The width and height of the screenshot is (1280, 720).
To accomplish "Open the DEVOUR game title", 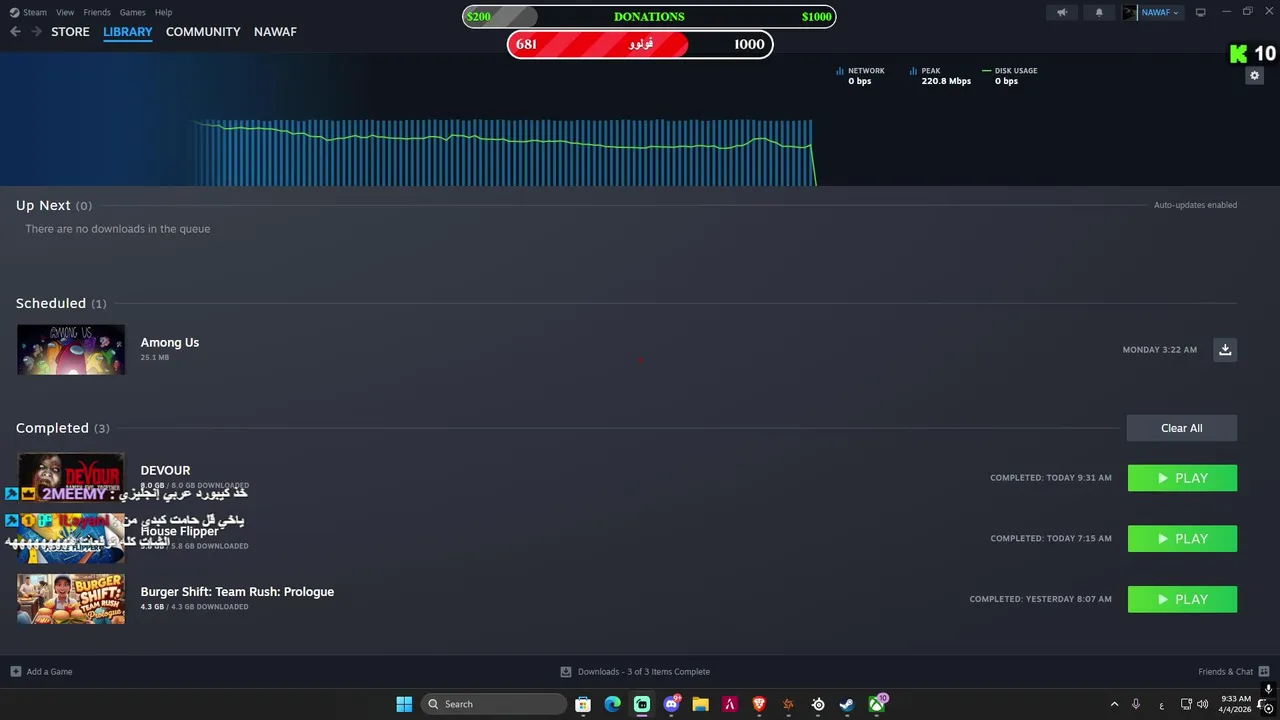I will coord(165,470).
